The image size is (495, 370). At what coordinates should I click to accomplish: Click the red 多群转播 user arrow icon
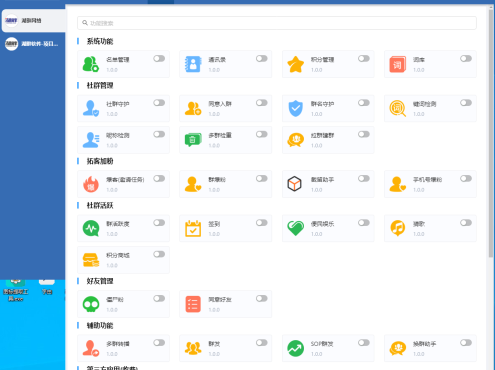91,348
